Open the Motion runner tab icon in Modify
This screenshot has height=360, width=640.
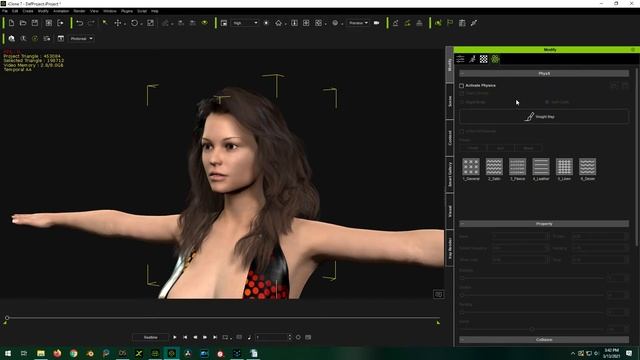[x=472, y=59]
